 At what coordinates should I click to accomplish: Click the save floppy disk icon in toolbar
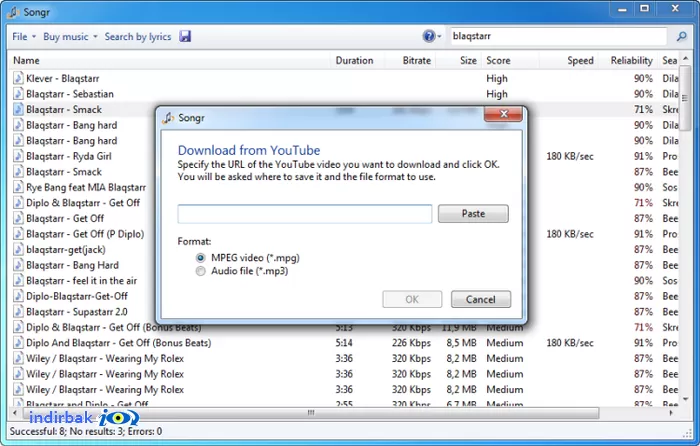(x=185, y=36)
